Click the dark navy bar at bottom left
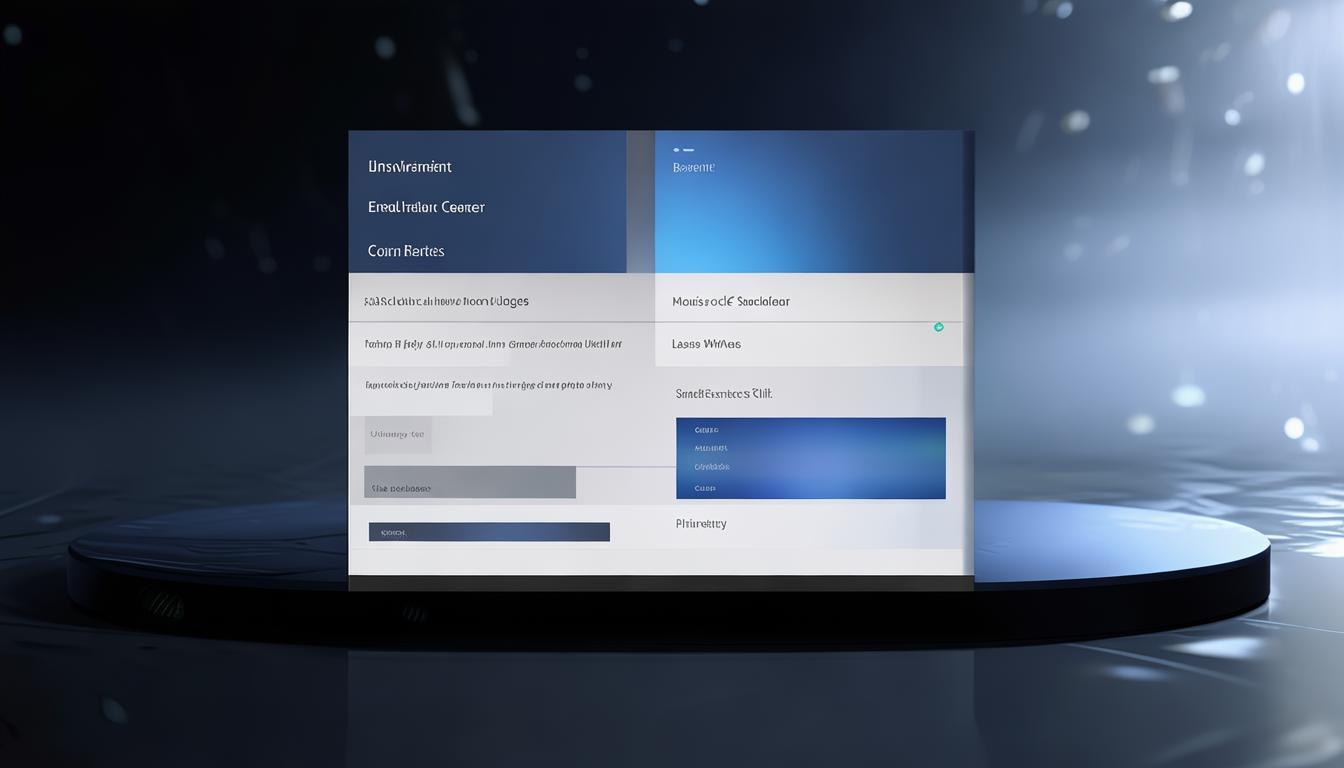 (x=489, y=532)
